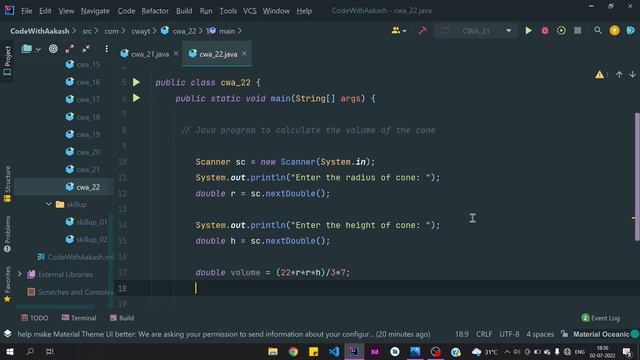
Task: Open Adobe XD from taskbar
Action: tap(374, 351)
